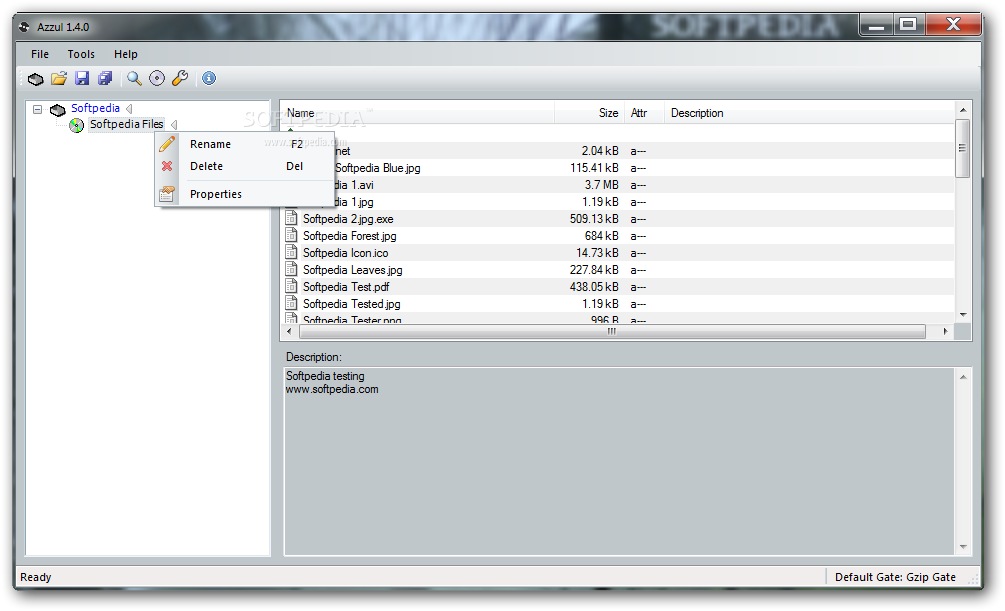Screen dimensions: 1005x611
Task: Click description box scroll up arrow
Action: [963, 377]
